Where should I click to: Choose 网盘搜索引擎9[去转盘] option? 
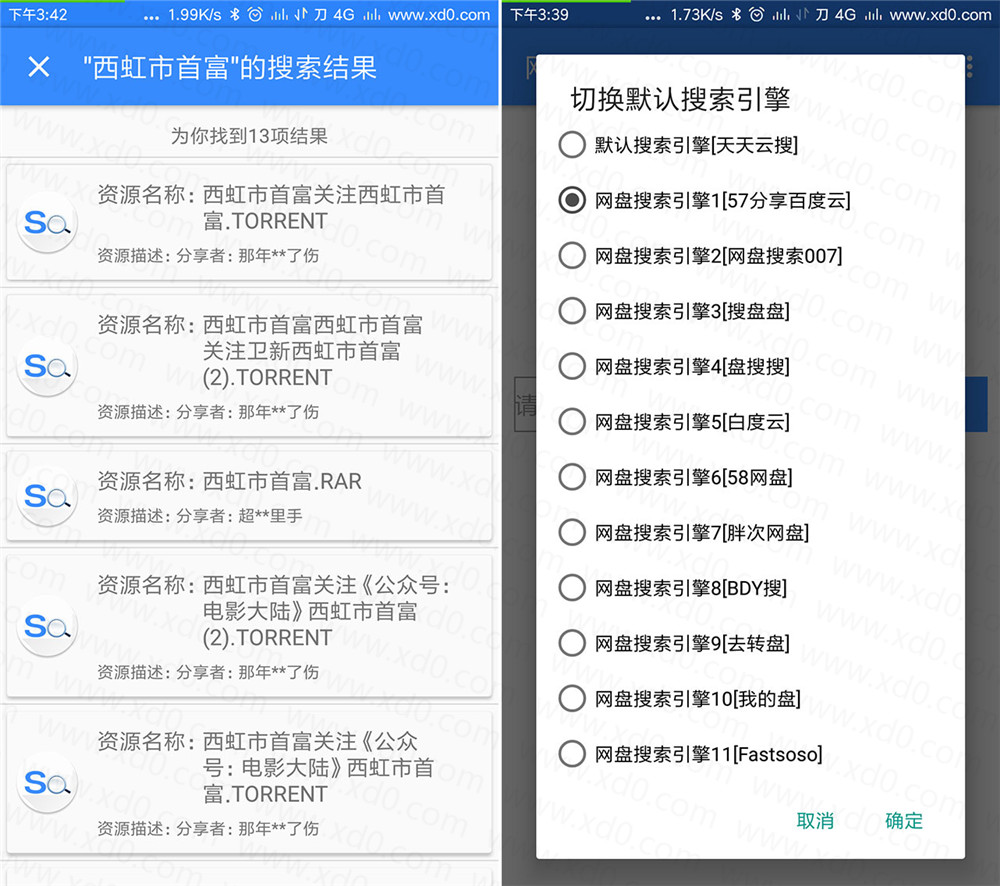point(674,644)
